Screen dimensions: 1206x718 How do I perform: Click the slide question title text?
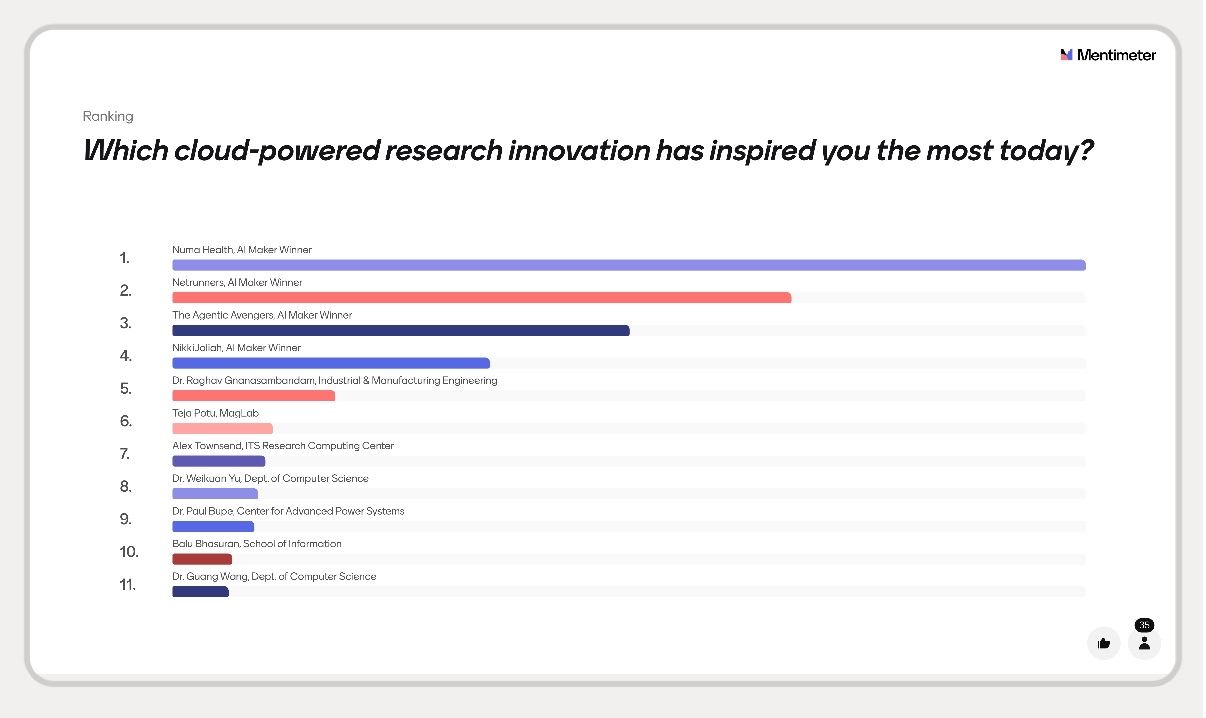pyautogui.click(x=587, y=151)
